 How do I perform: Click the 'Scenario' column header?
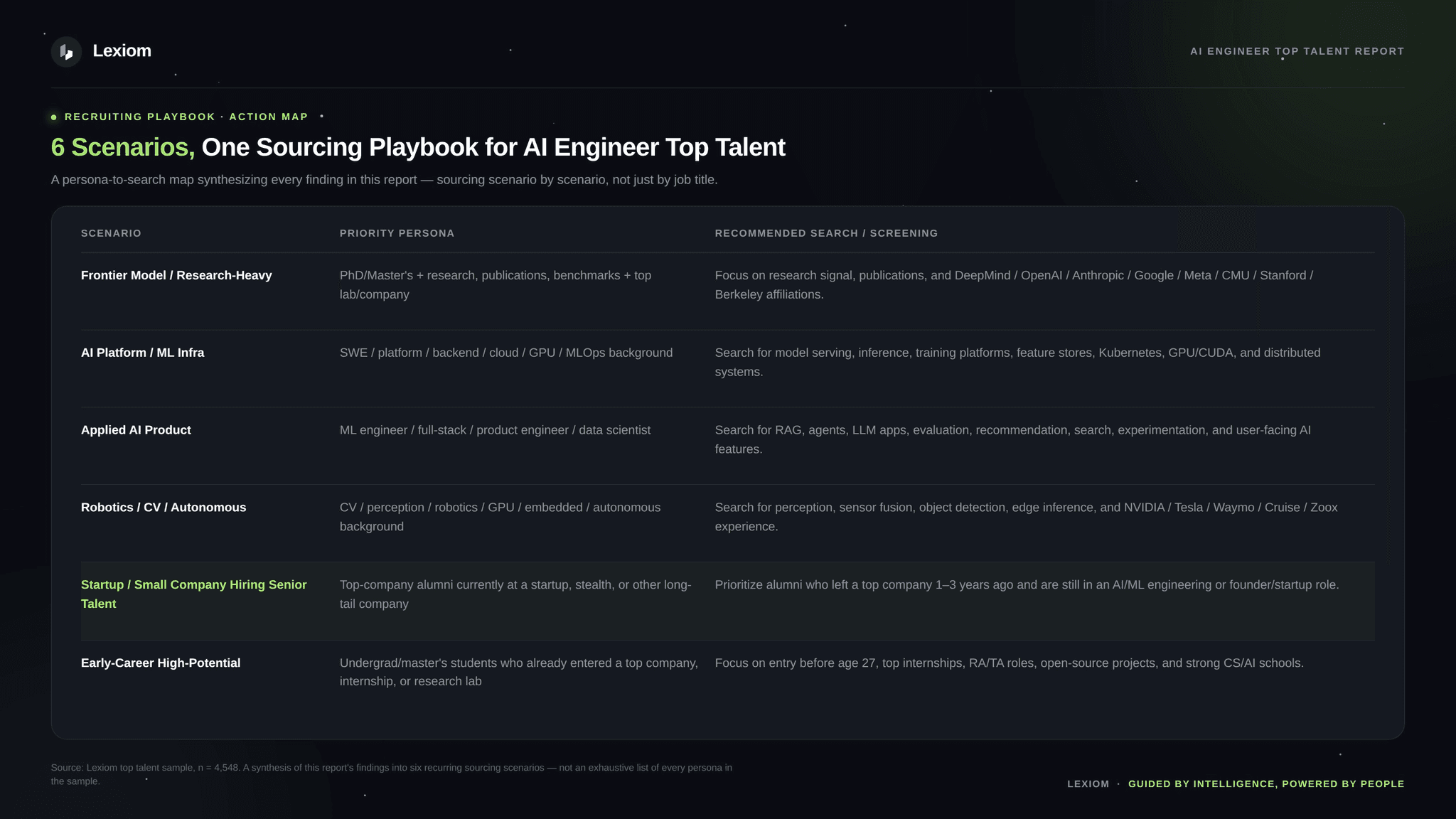point(111,233)
